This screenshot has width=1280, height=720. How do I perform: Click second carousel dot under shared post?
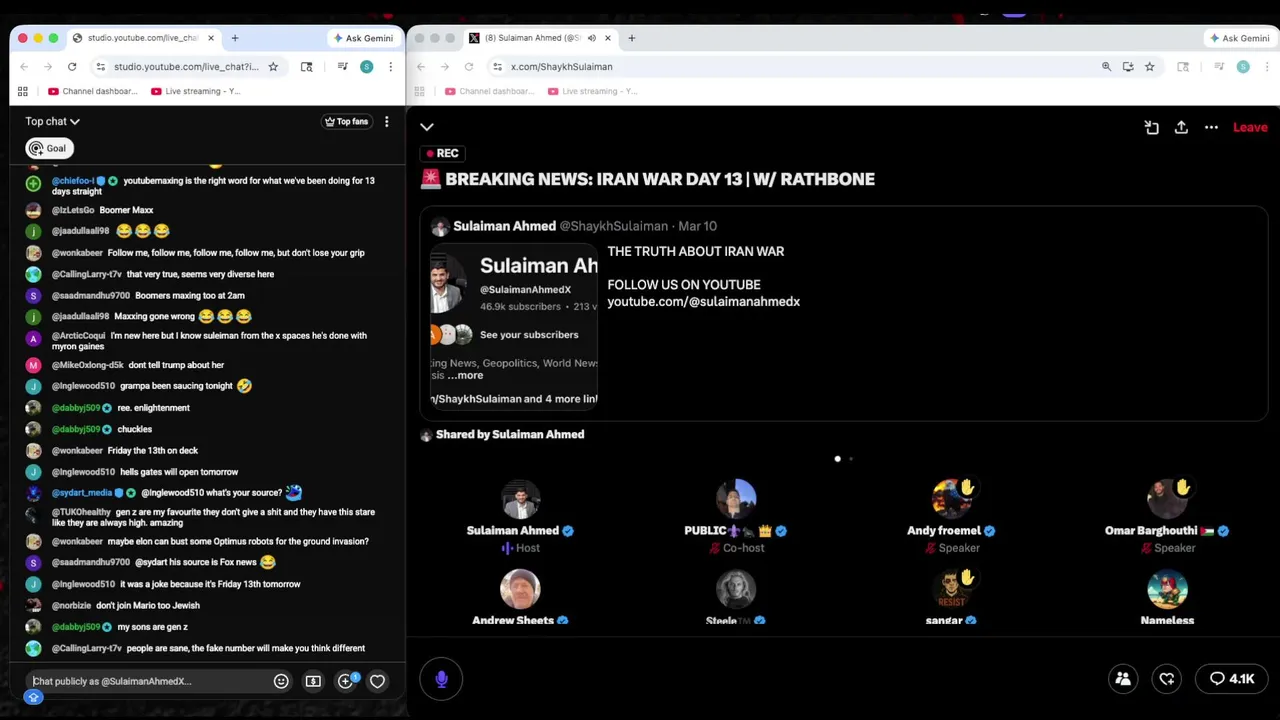pos(851,459)
